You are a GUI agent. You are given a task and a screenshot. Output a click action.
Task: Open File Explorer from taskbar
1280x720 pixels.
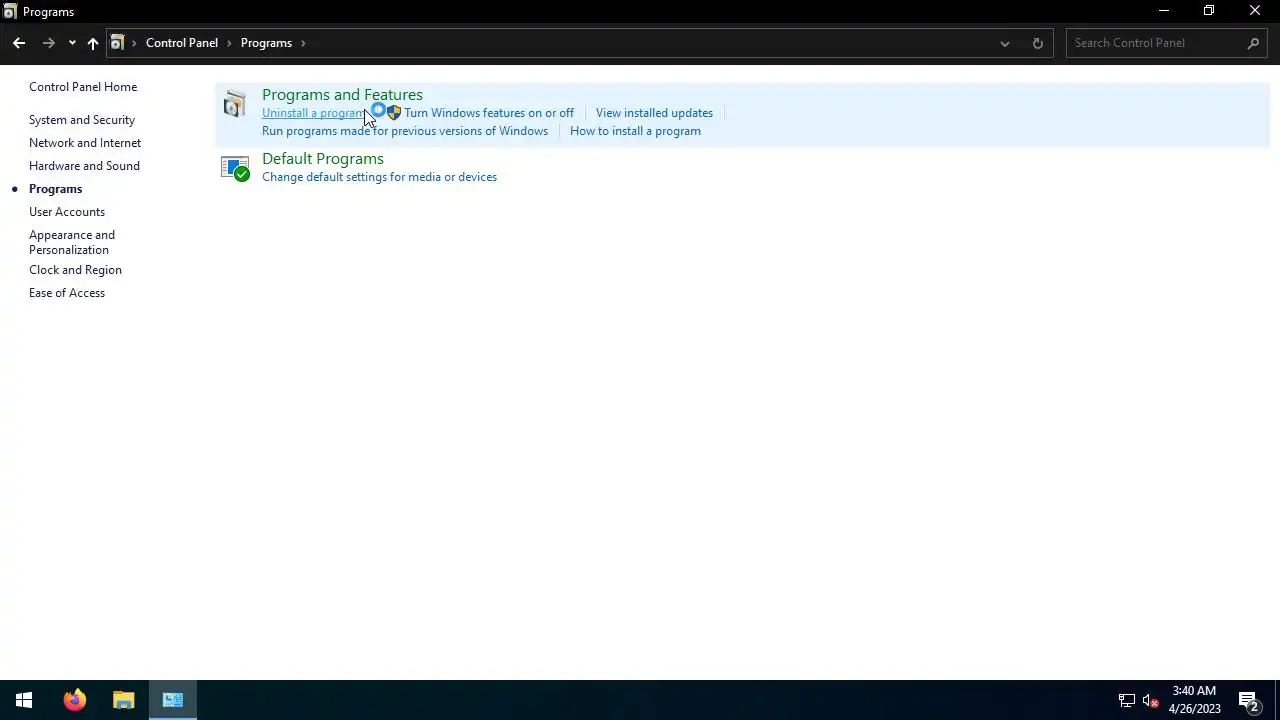(124, 700)
